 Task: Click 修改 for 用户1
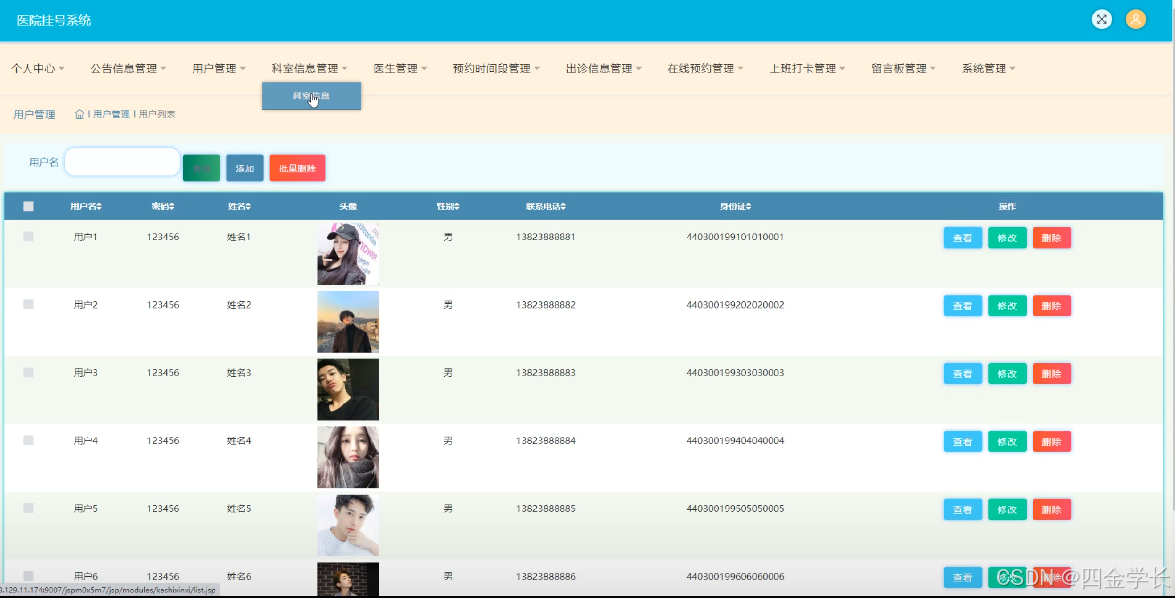[1007, 238]
